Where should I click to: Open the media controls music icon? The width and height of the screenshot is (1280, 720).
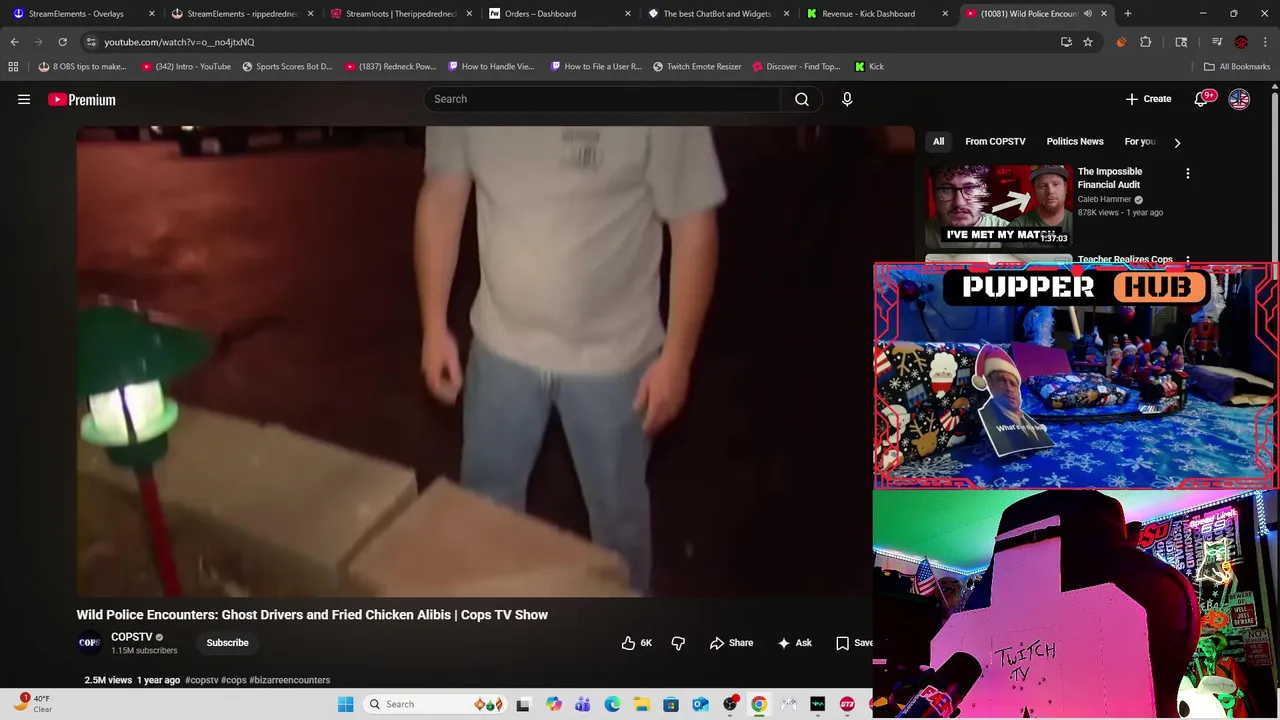click(1217, 42)
